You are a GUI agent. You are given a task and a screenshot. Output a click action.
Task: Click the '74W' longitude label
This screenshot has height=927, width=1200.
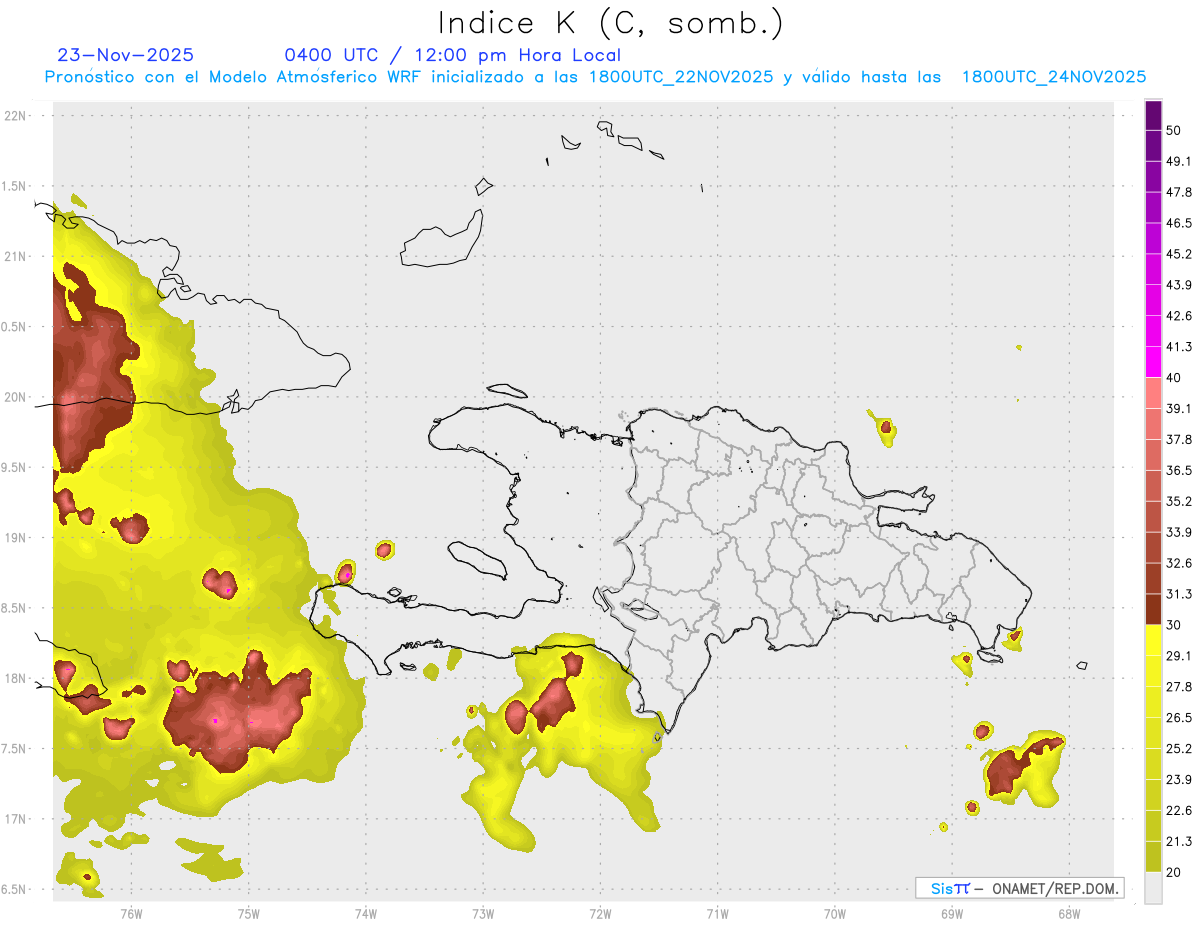pyautogui.click(x=366, y=913)
